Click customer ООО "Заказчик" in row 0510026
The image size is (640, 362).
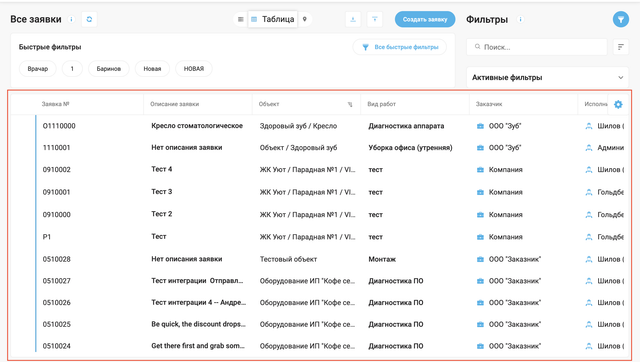[515, 302]
